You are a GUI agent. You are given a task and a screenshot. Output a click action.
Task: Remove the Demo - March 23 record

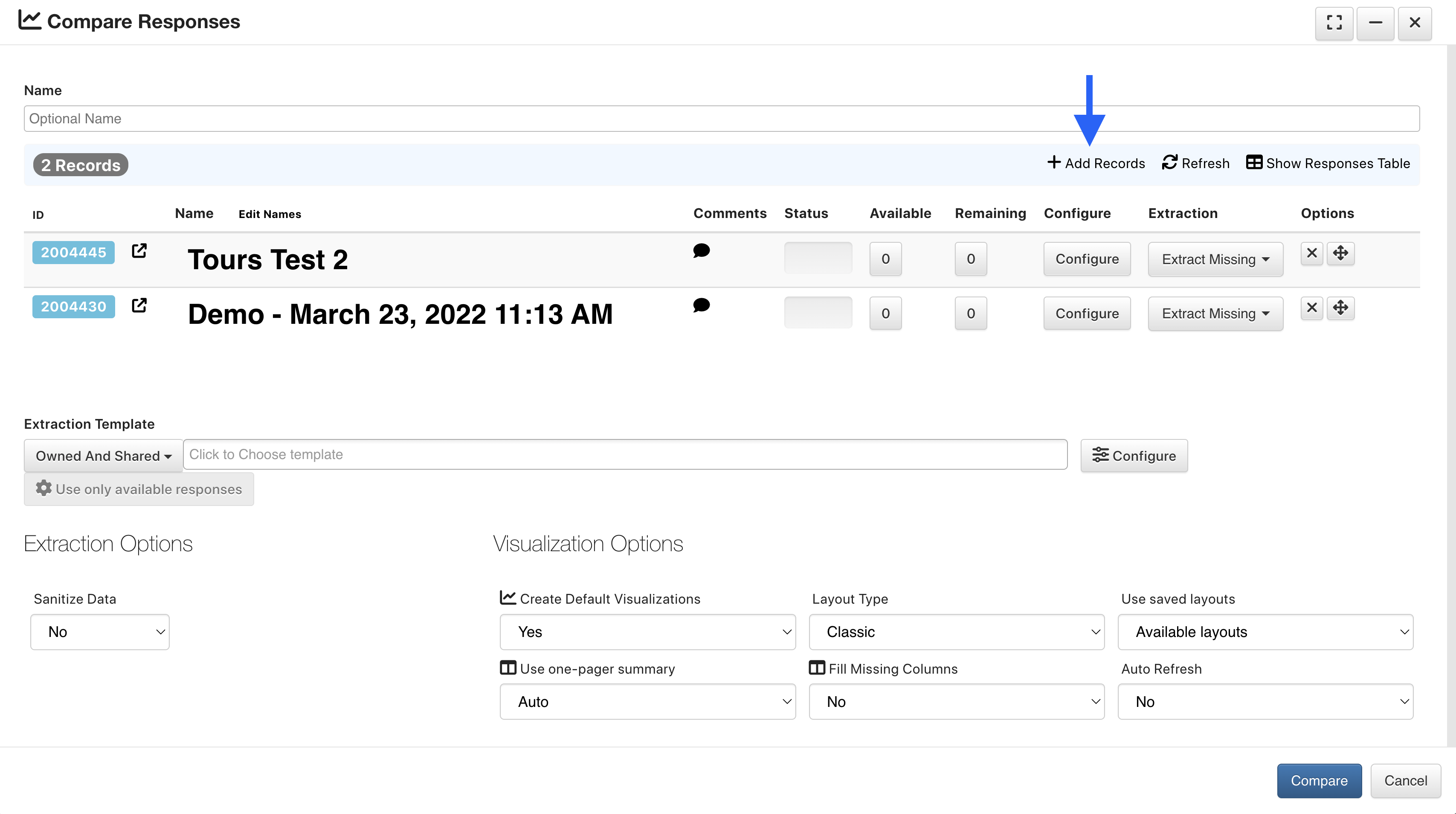point(1312,308)
